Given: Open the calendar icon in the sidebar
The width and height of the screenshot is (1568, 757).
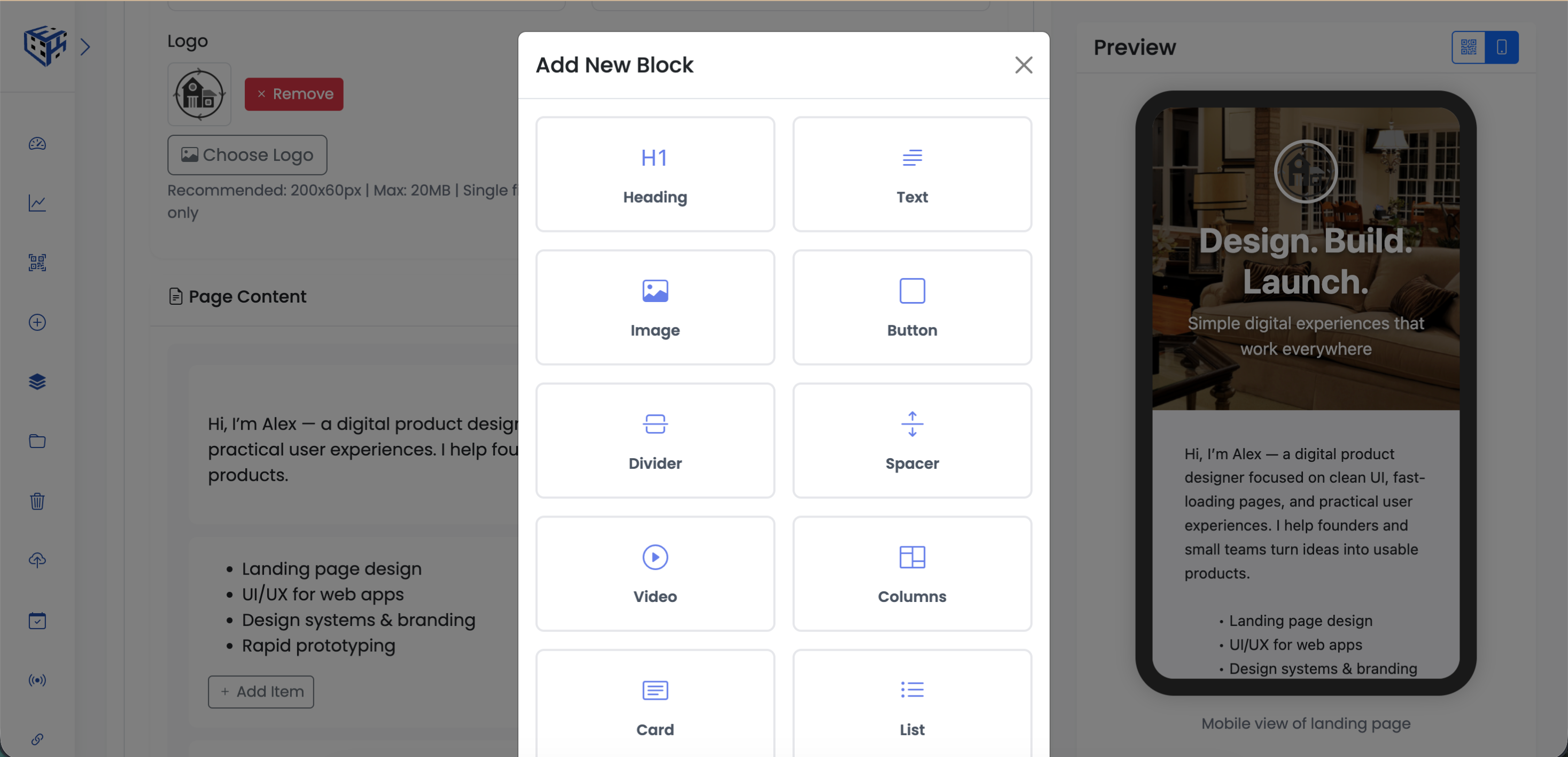Looking at the screenshot, I should [x=37, y=621].
